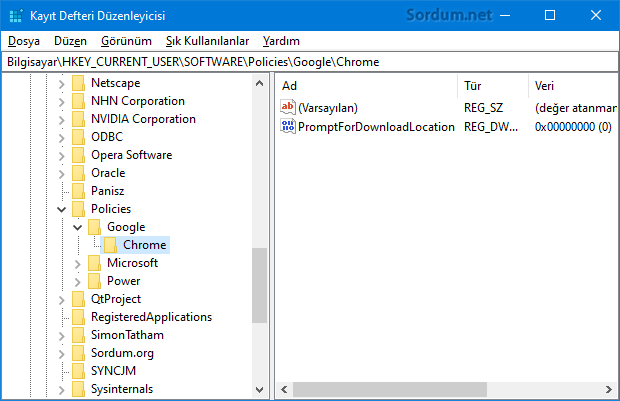620x401 pixels.
Task: Click the Microsoft folder icon
Action: tap(94, 263)
